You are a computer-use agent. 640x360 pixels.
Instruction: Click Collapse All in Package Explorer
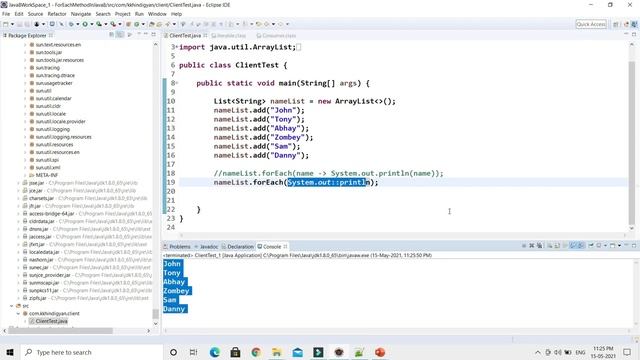111,35
